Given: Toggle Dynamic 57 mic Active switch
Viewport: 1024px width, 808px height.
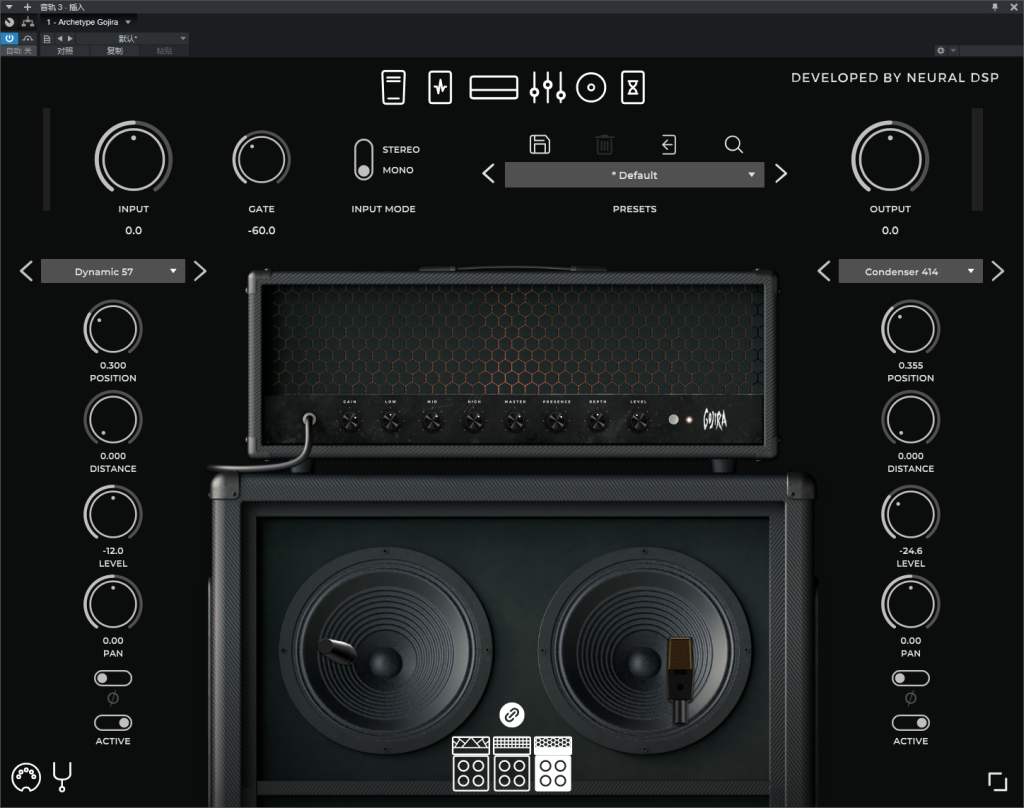Looking at the screenshot, I should point(113,722).
